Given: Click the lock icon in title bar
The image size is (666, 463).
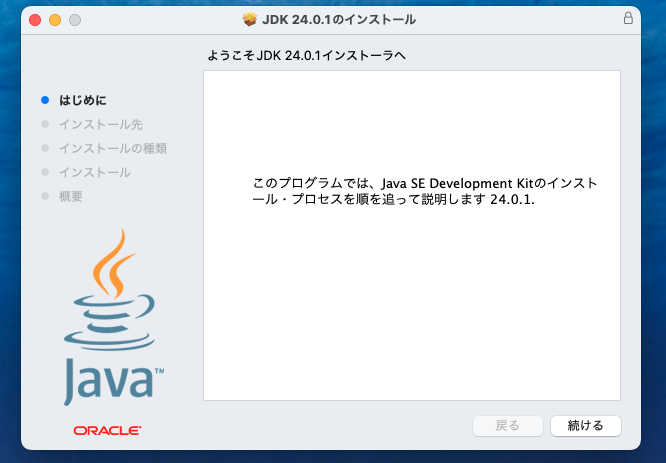Looking at the screenshot, I should (x=628, y=18).
